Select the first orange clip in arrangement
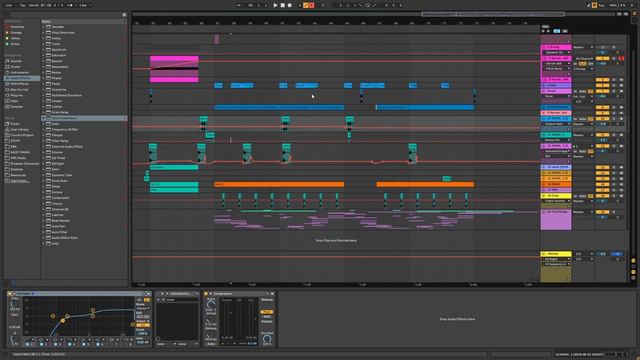The image size is (640, 360). coord(279,184)
